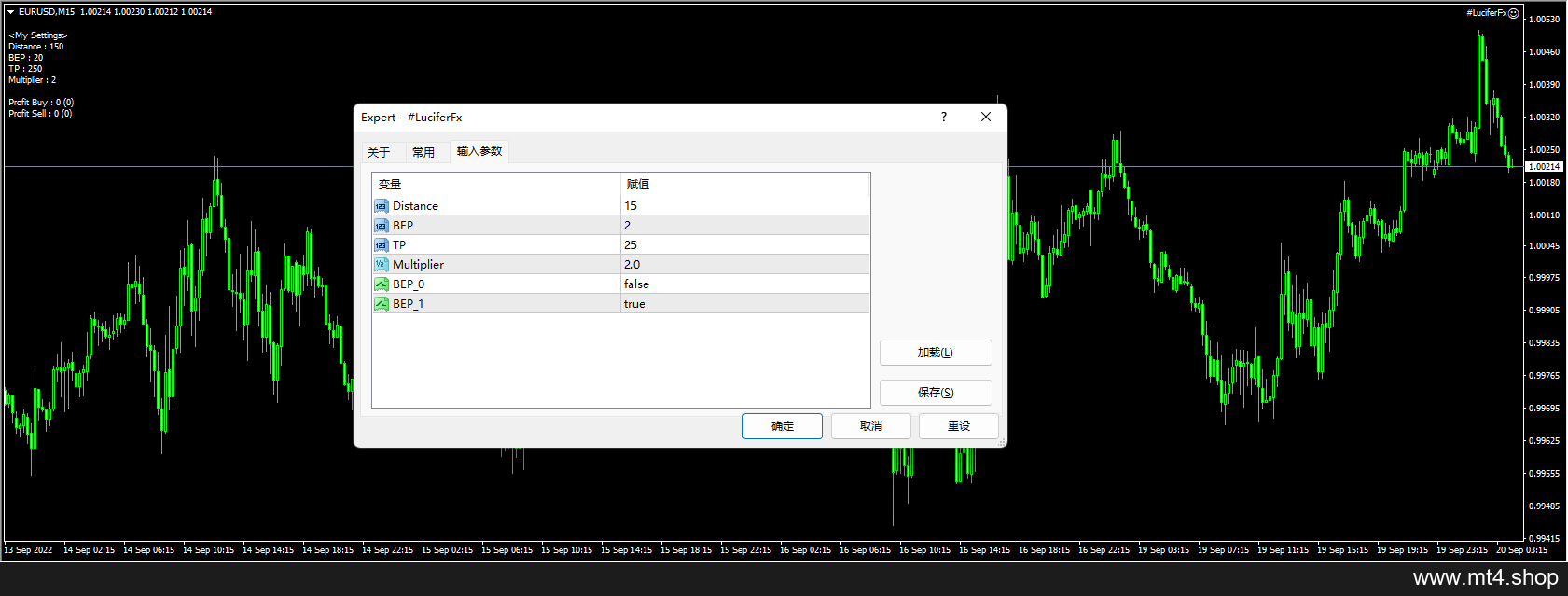Edit the TP value 25
The height and width of the screenshot is (596, 1568).
tap(745, 245)
